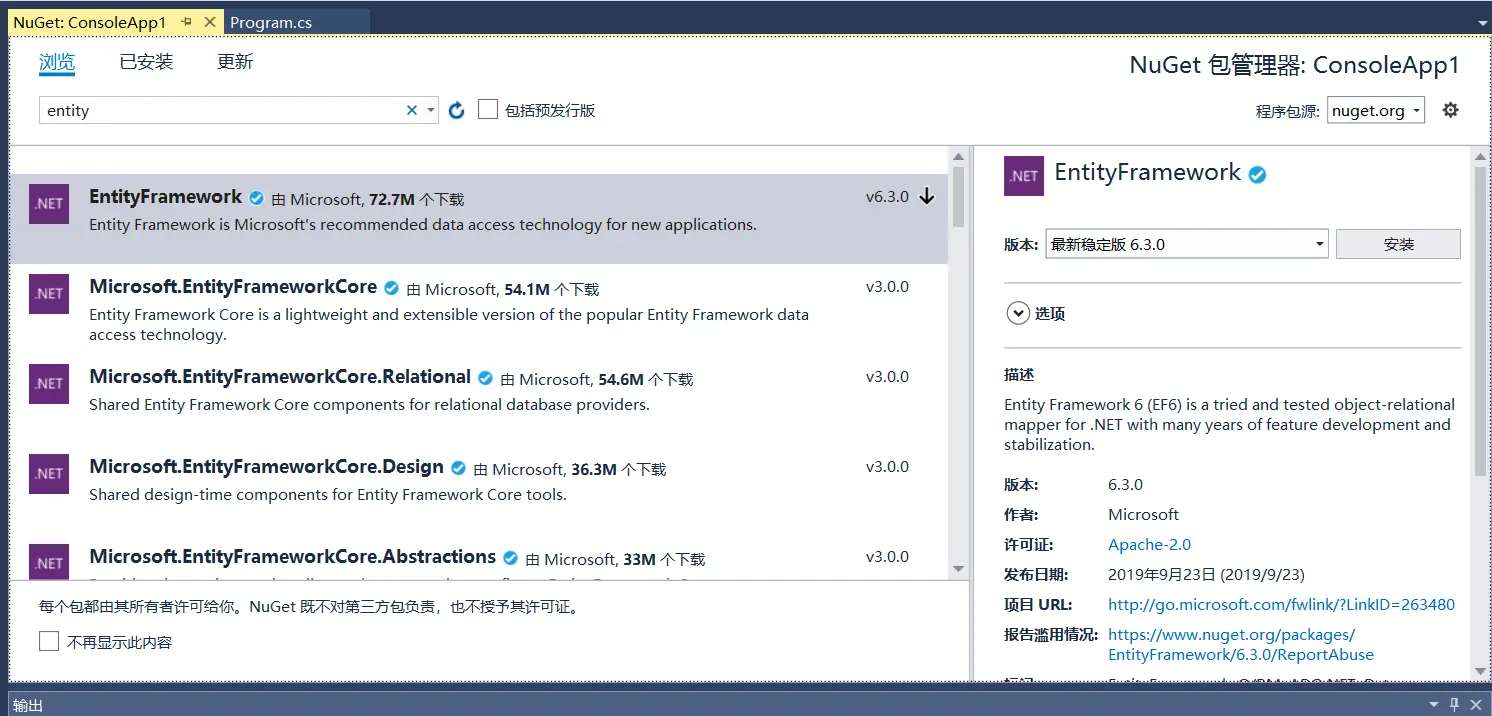Enable 包括预发行版 checkbox
The image size is (1492, 716).
(x=488, y=109)
